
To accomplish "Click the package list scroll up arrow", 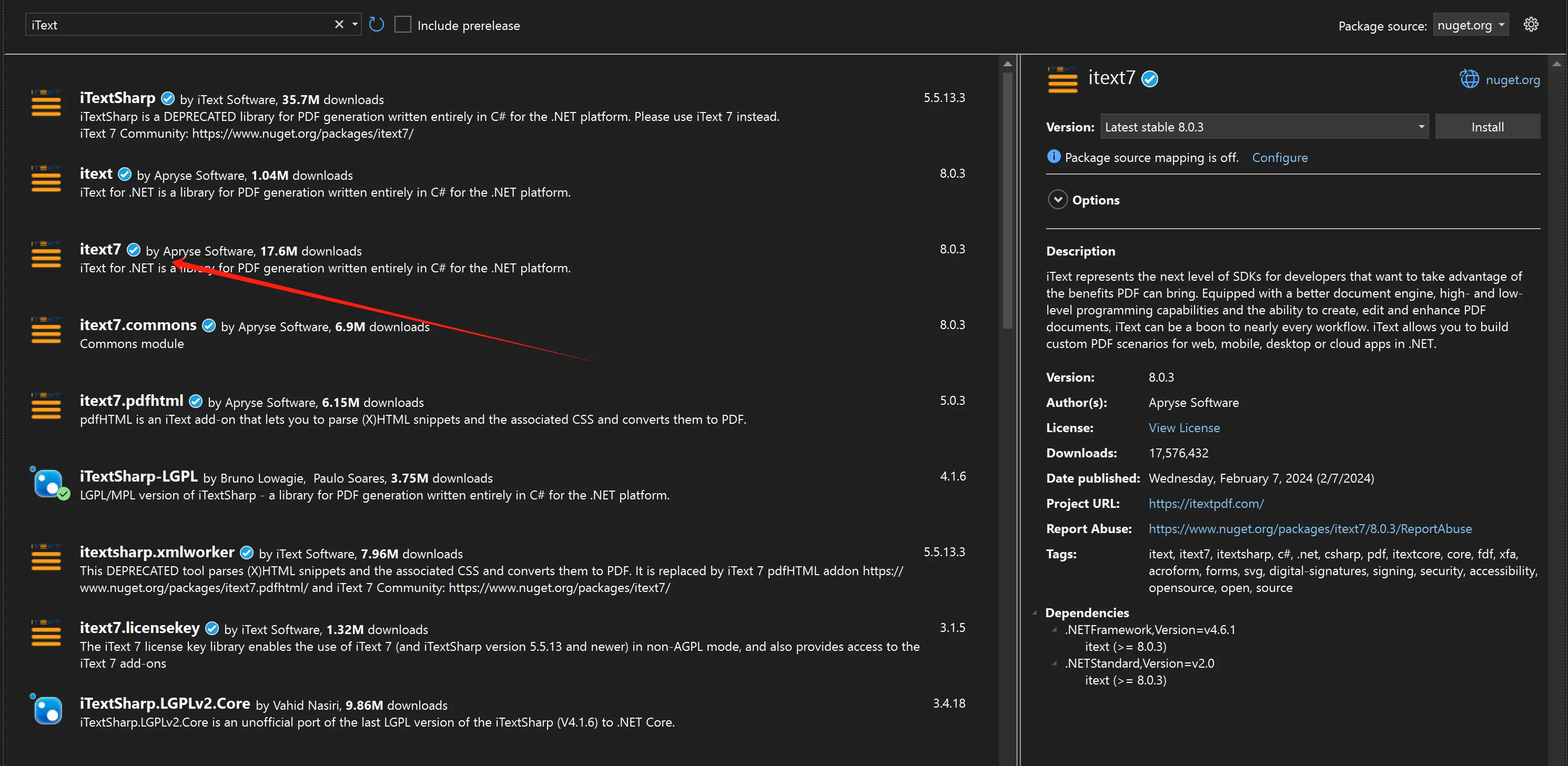I will [x=1007, y=63].
